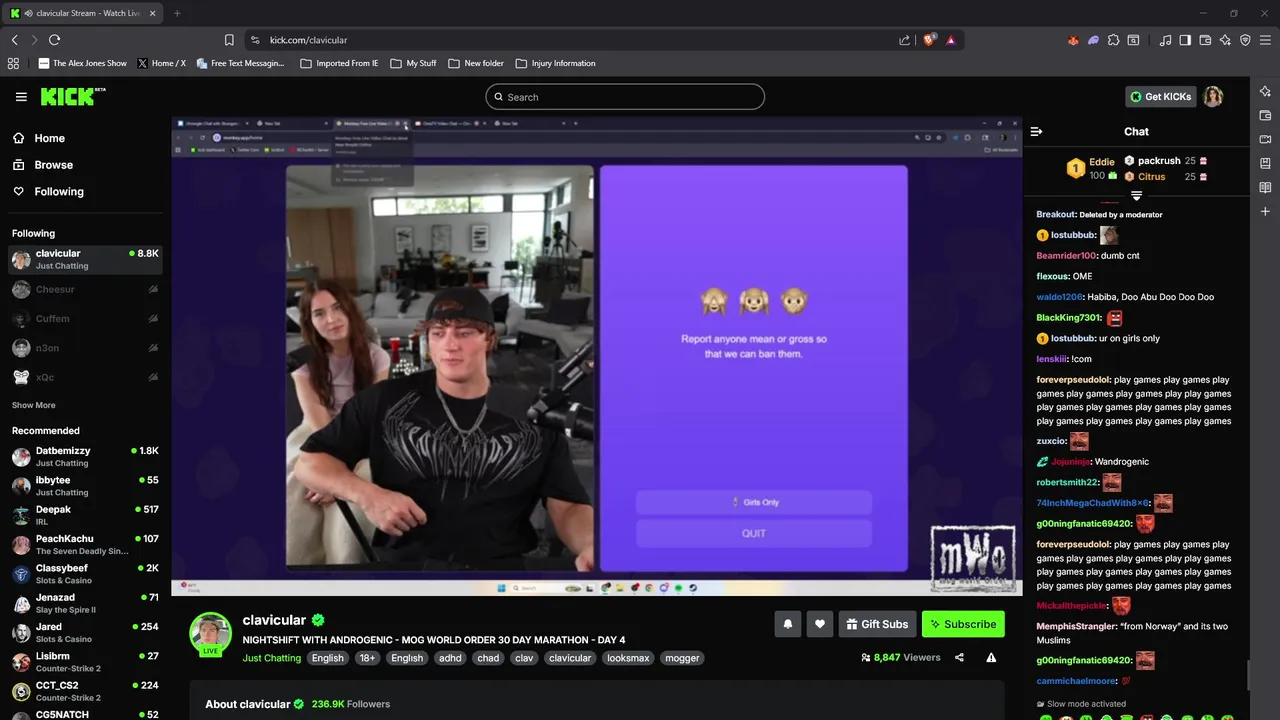
Task: Open the extensions puzzle icon
Action: (x=1113, y=40)
